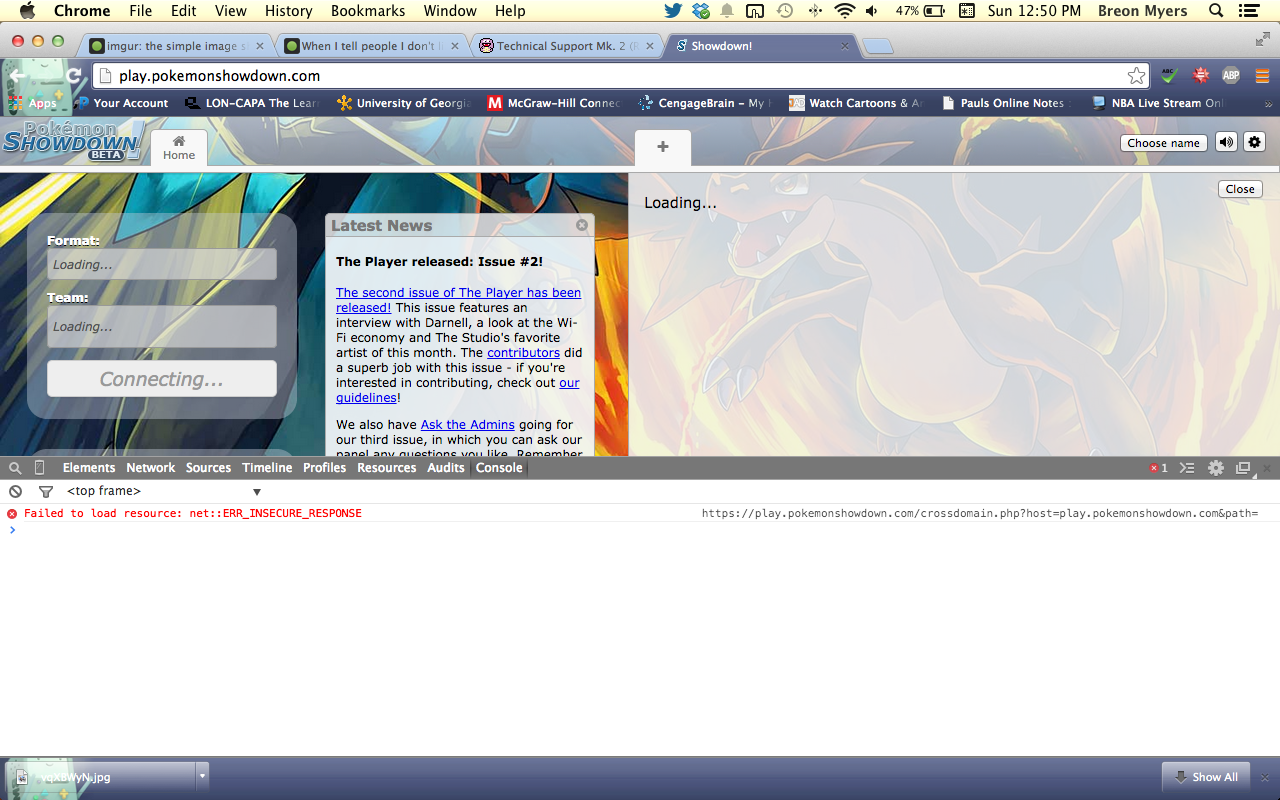Open the Team selector
The image size is (1280, 800).
(x=162, y=326)
